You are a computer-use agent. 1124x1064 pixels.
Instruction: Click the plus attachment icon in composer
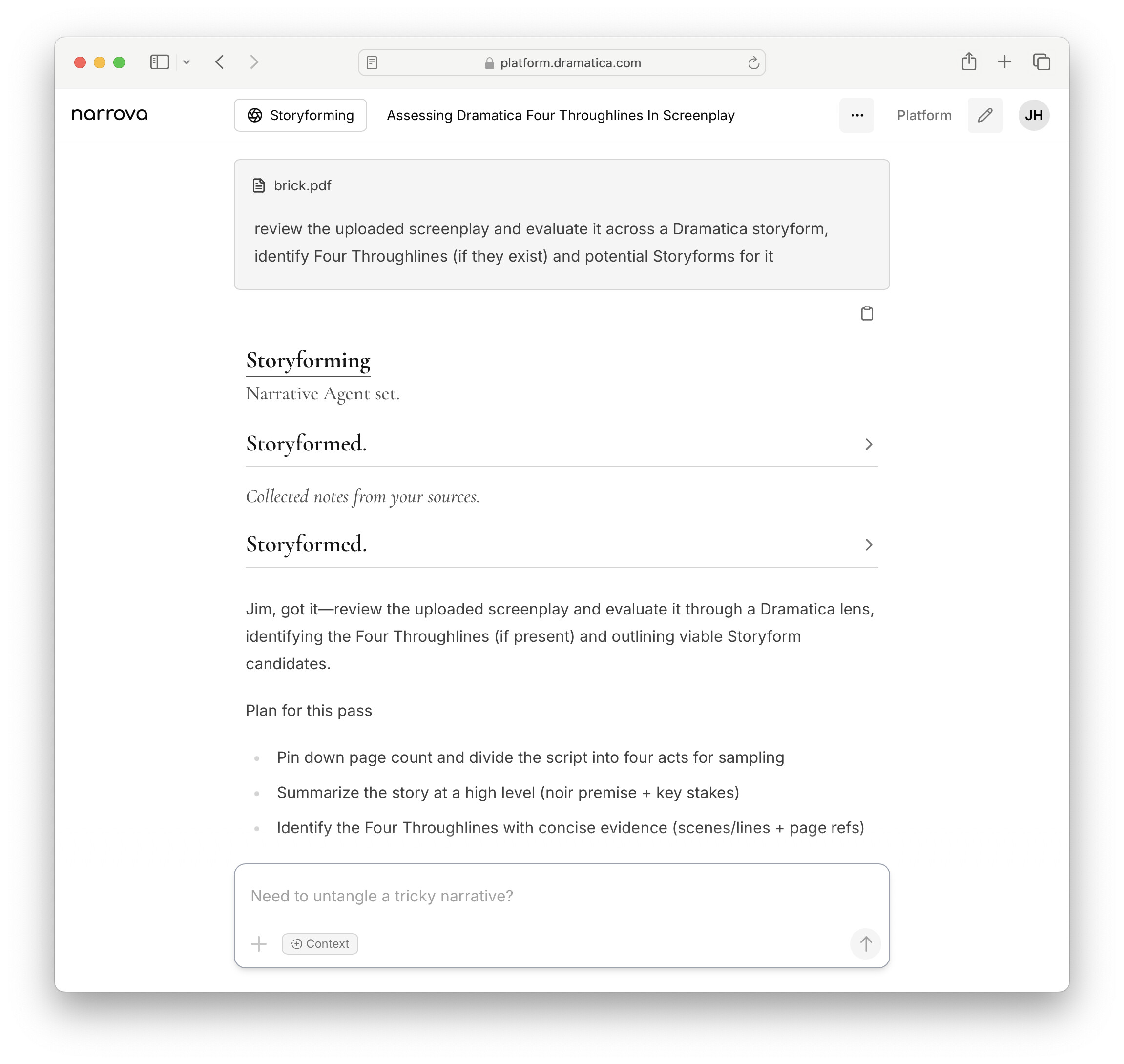[259, 943]
